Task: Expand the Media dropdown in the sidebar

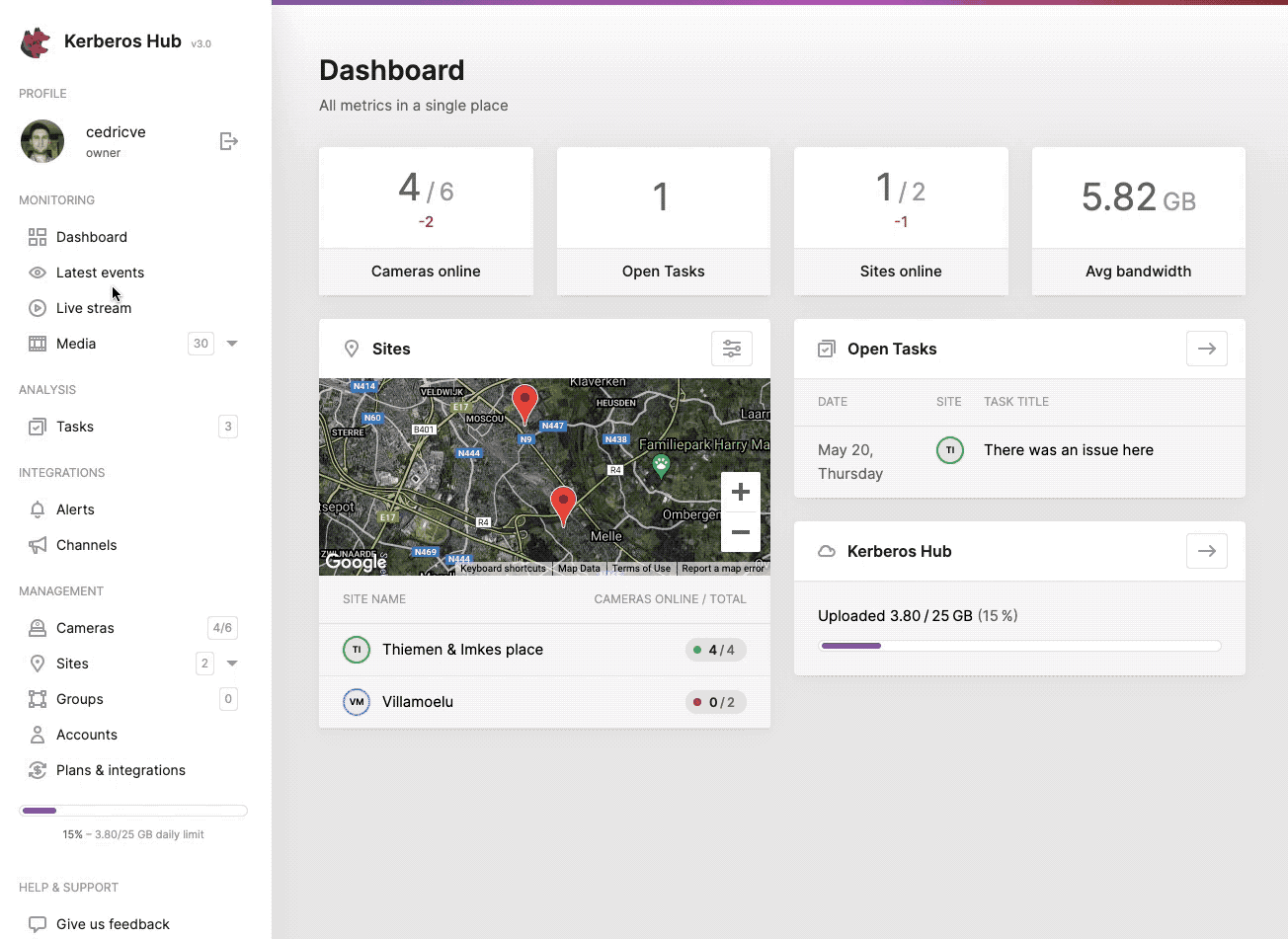Action: [232, 343]
